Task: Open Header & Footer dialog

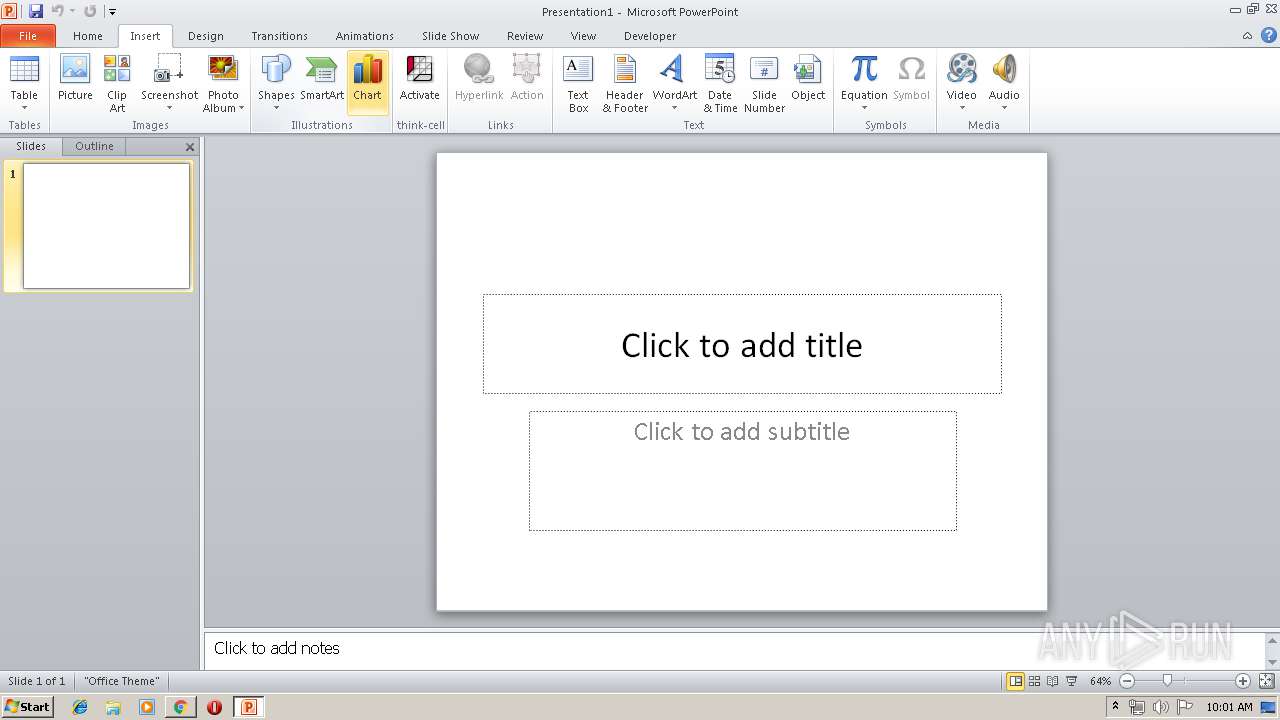Action: pos(625,82)
